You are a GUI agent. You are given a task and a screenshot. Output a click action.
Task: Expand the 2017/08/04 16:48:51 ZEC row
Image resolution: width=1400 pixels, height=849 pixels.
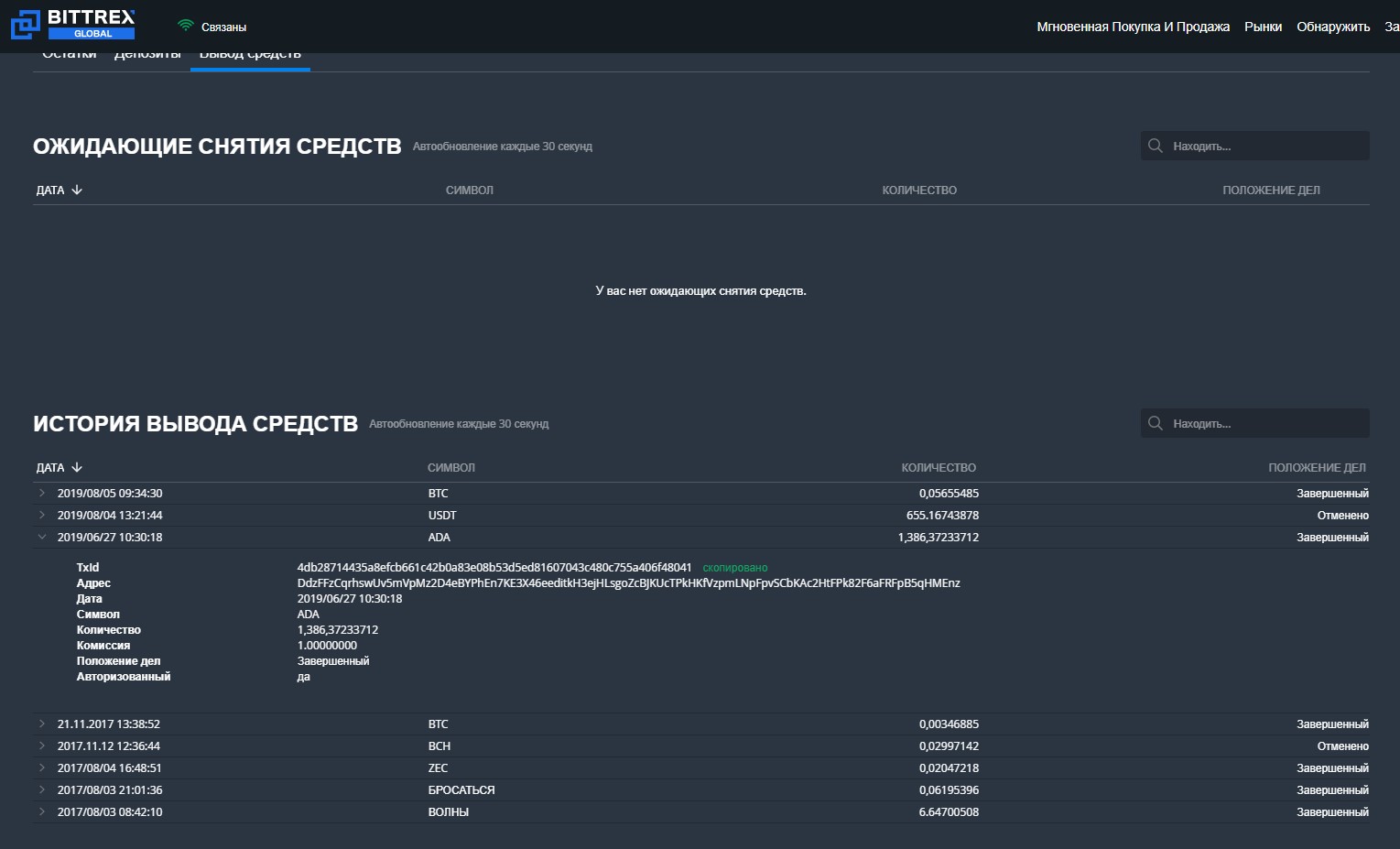pyautogui.click(x=42, y=767)
